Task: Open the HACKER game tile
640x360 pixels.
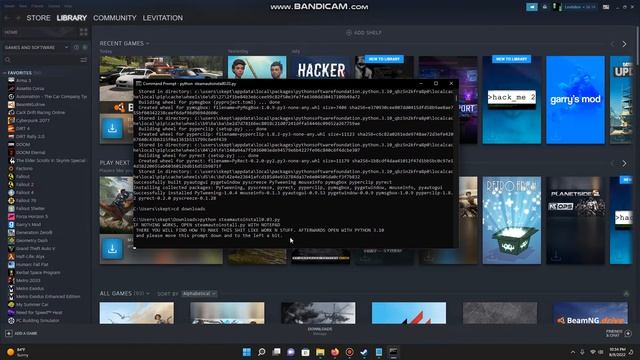Action: click(321, 67)
